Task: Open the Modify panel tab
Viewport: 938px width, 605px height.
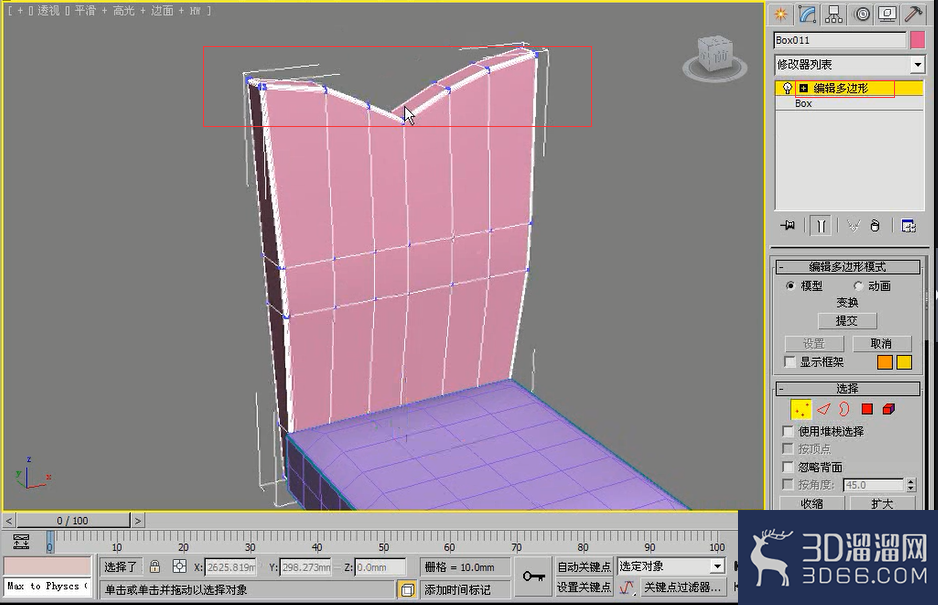Action: click(x=807, y=14)
